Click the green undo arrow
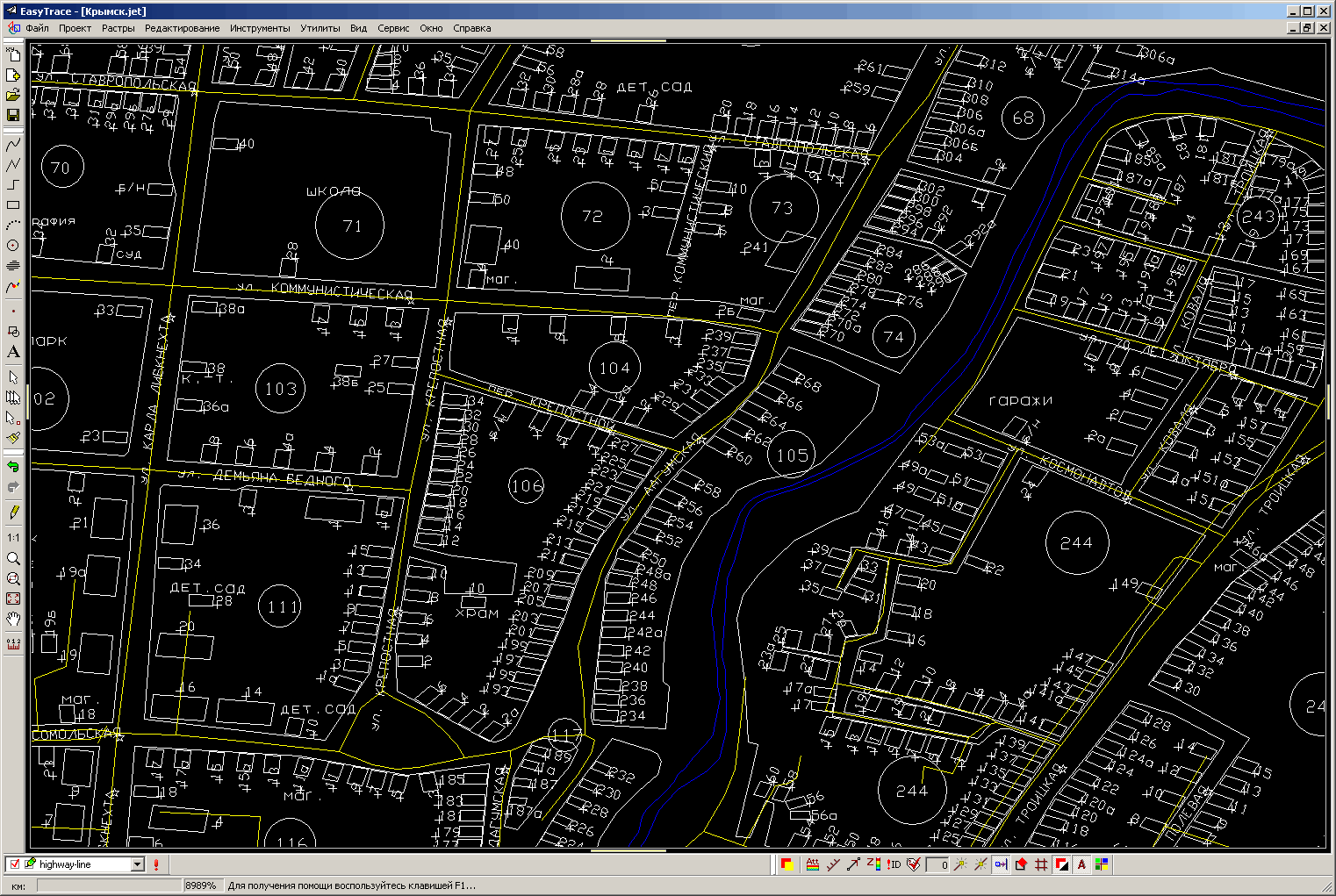This screenshot has width=1336, height=896. click(13, 466)
